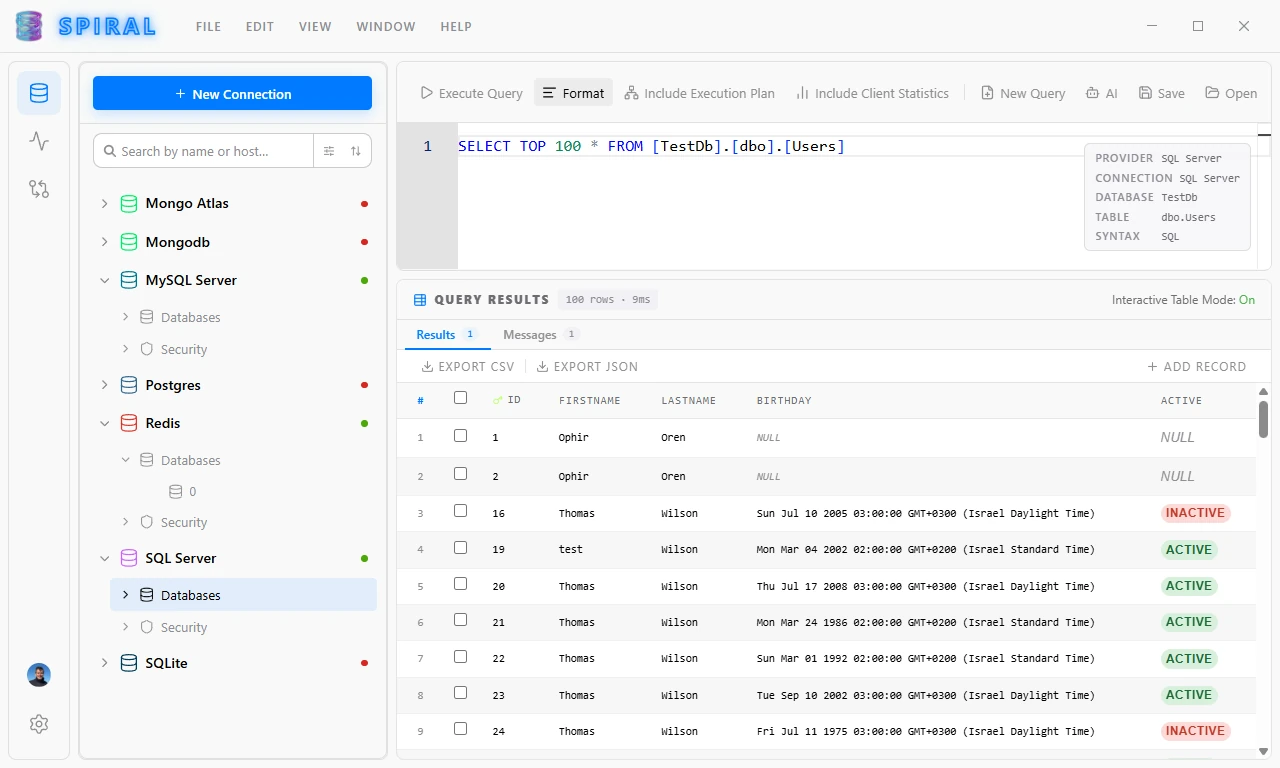Check the row with ID 19
Screen dimensions: 1280x768
460,547
